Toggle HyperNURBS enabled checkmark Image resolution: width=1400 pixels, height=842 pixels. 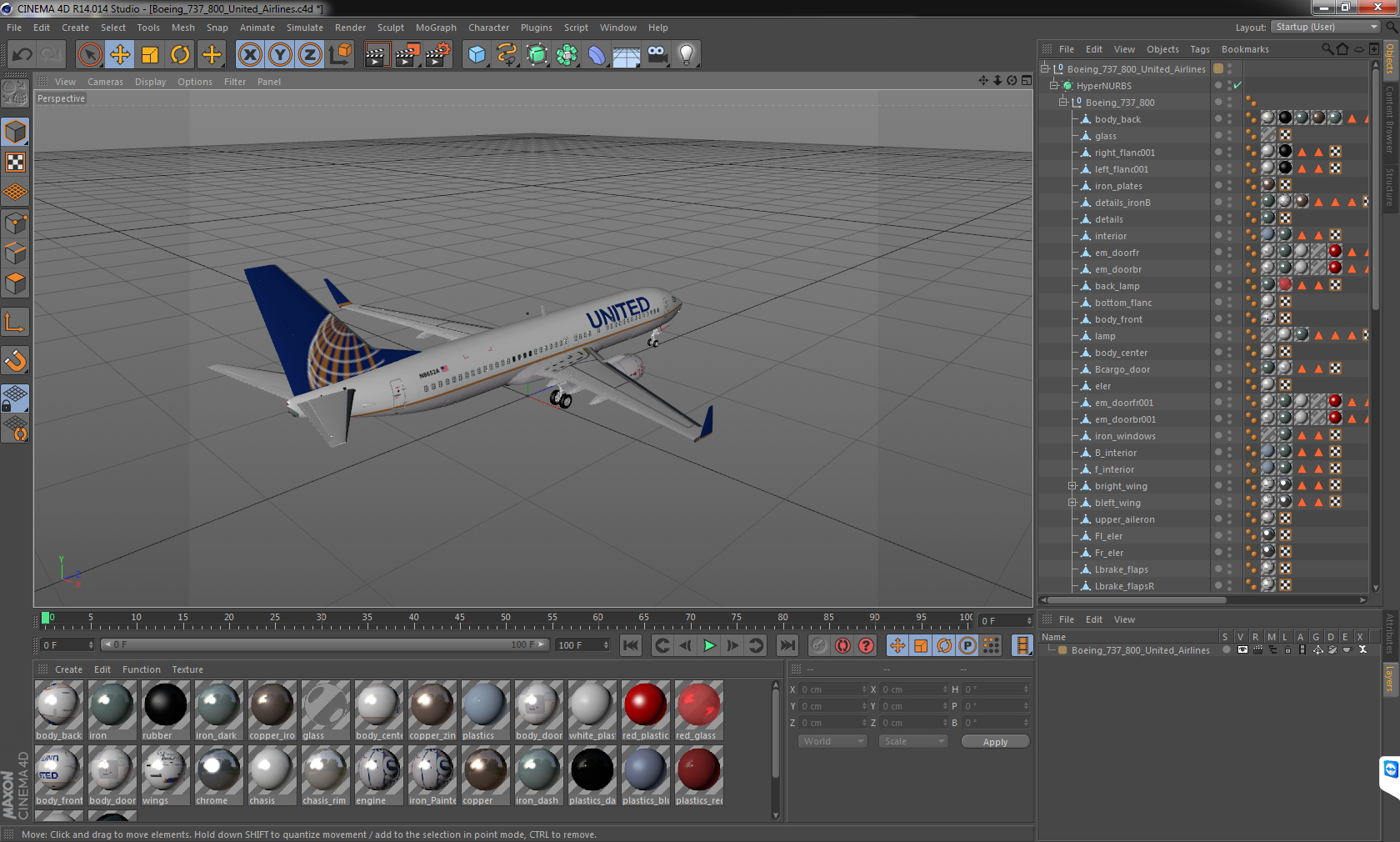1237,85
